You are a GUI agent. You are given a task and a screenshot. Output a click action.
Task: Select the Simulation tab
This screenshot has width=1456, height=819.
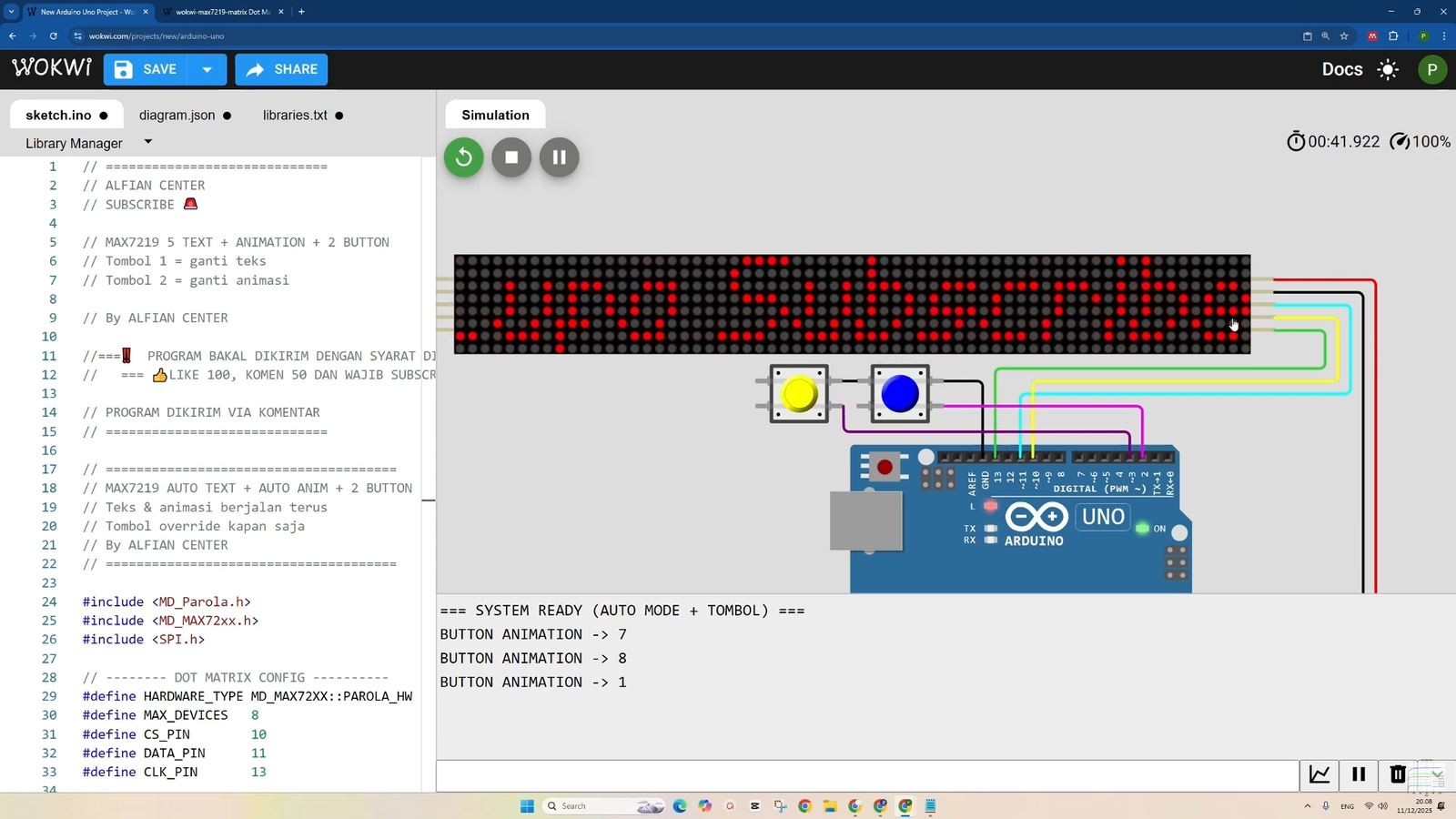(x=495, y=115)
